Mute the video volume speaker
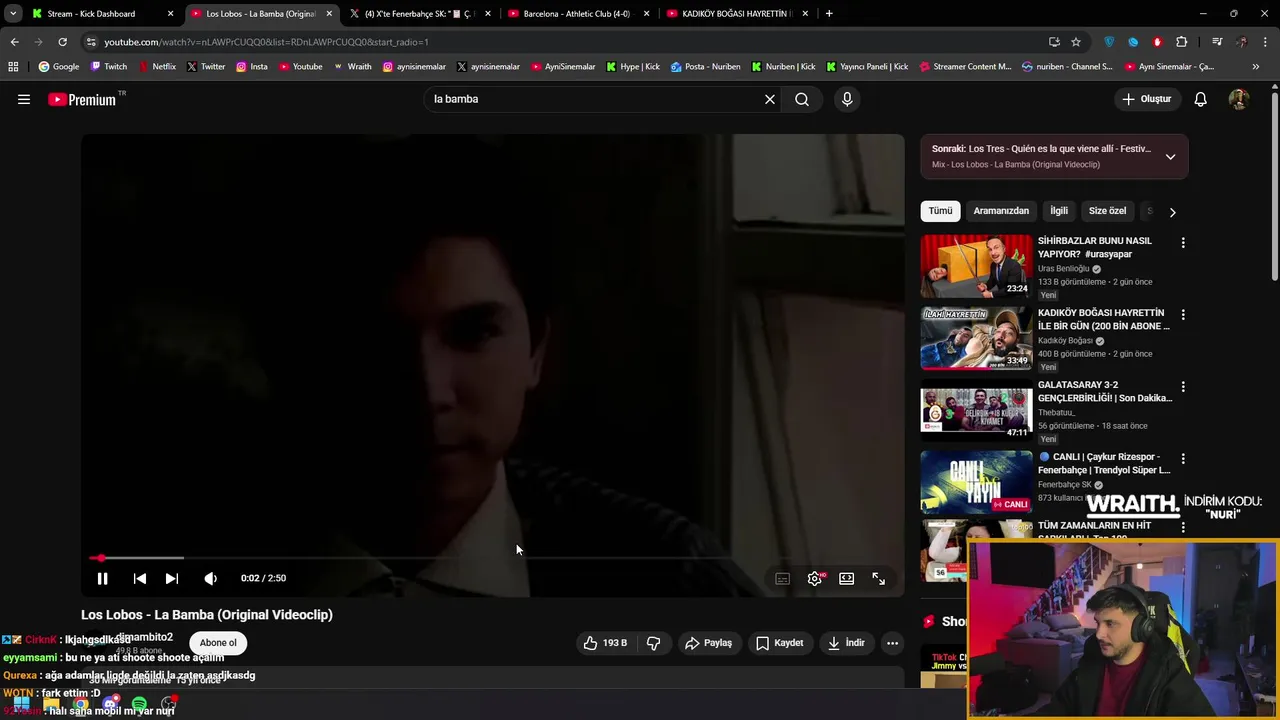Image resolution: width=1280 pixels, height=720 pixels. 210,578
